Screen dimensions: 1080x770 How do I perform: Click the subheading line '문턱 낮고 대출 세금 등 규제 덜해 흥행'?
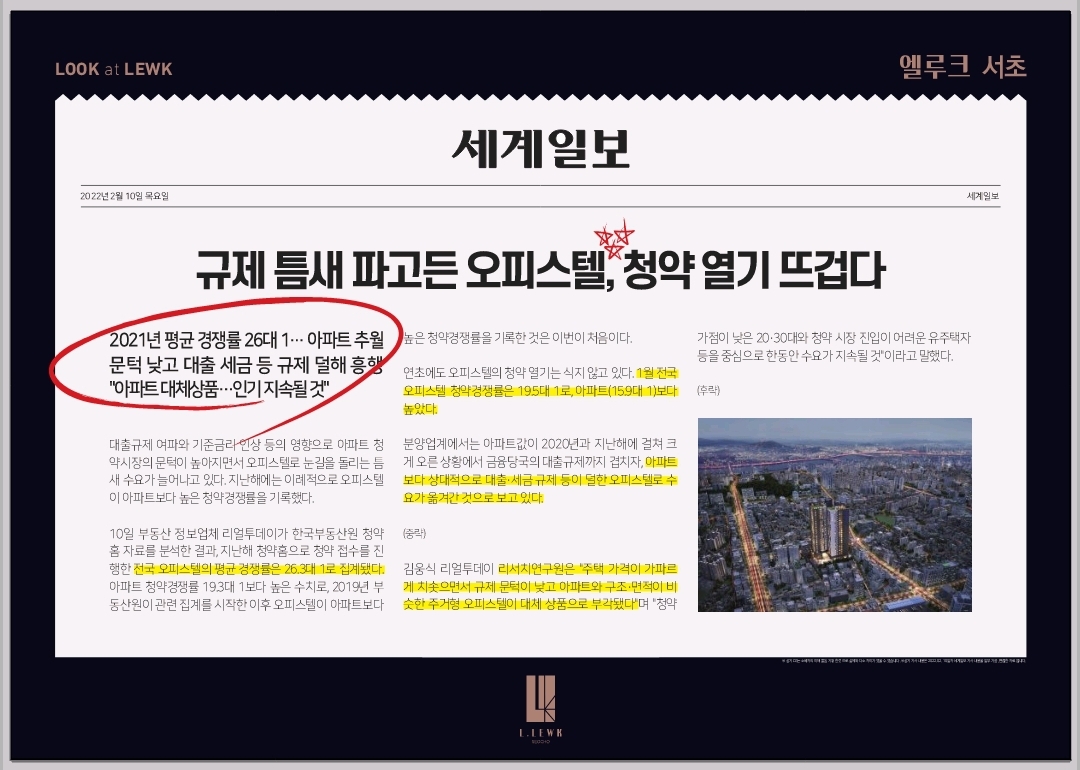point(247,364)
